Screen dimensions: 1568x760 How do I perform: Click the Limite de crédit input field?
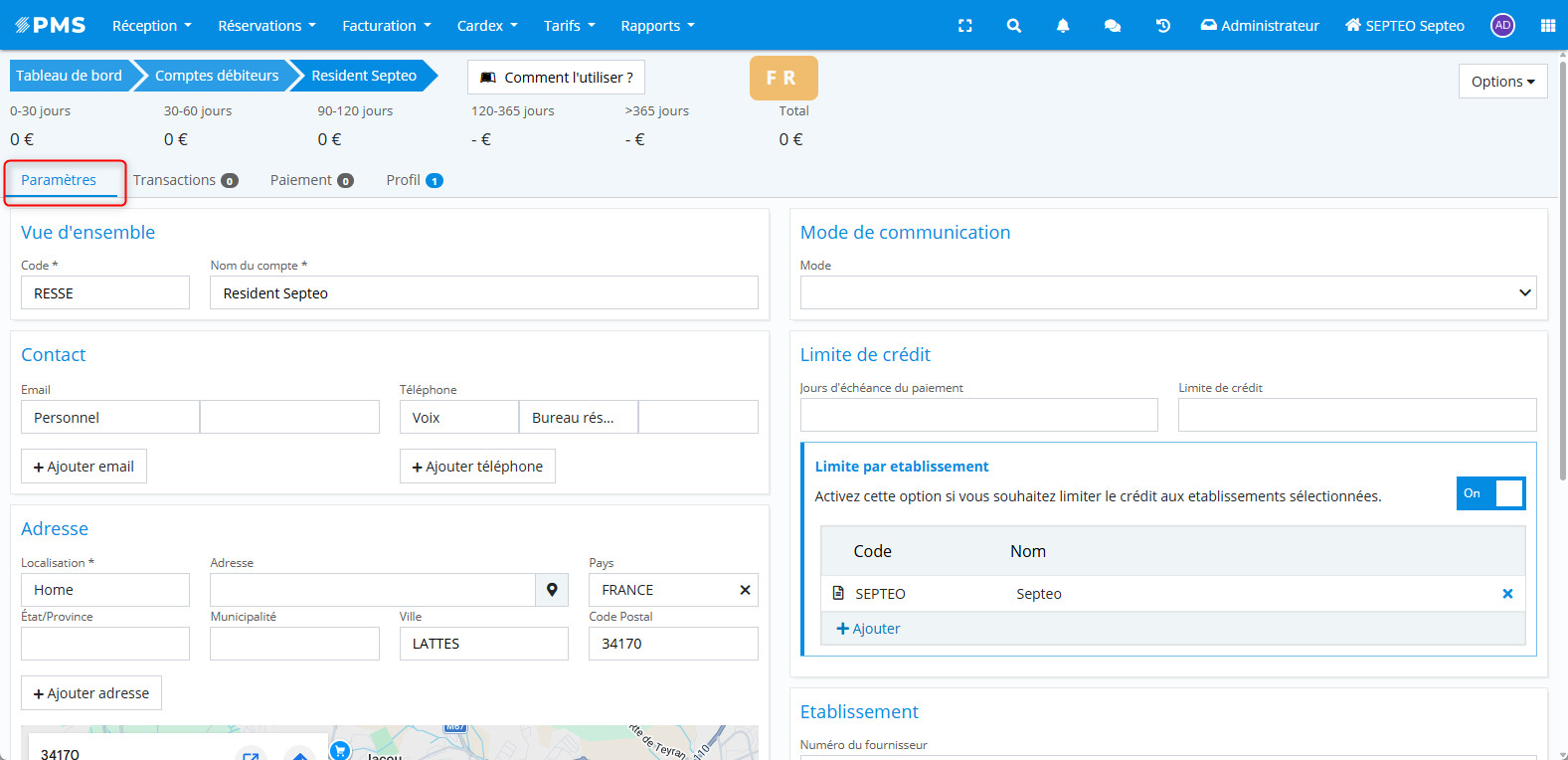click(x=1356, y=415)
